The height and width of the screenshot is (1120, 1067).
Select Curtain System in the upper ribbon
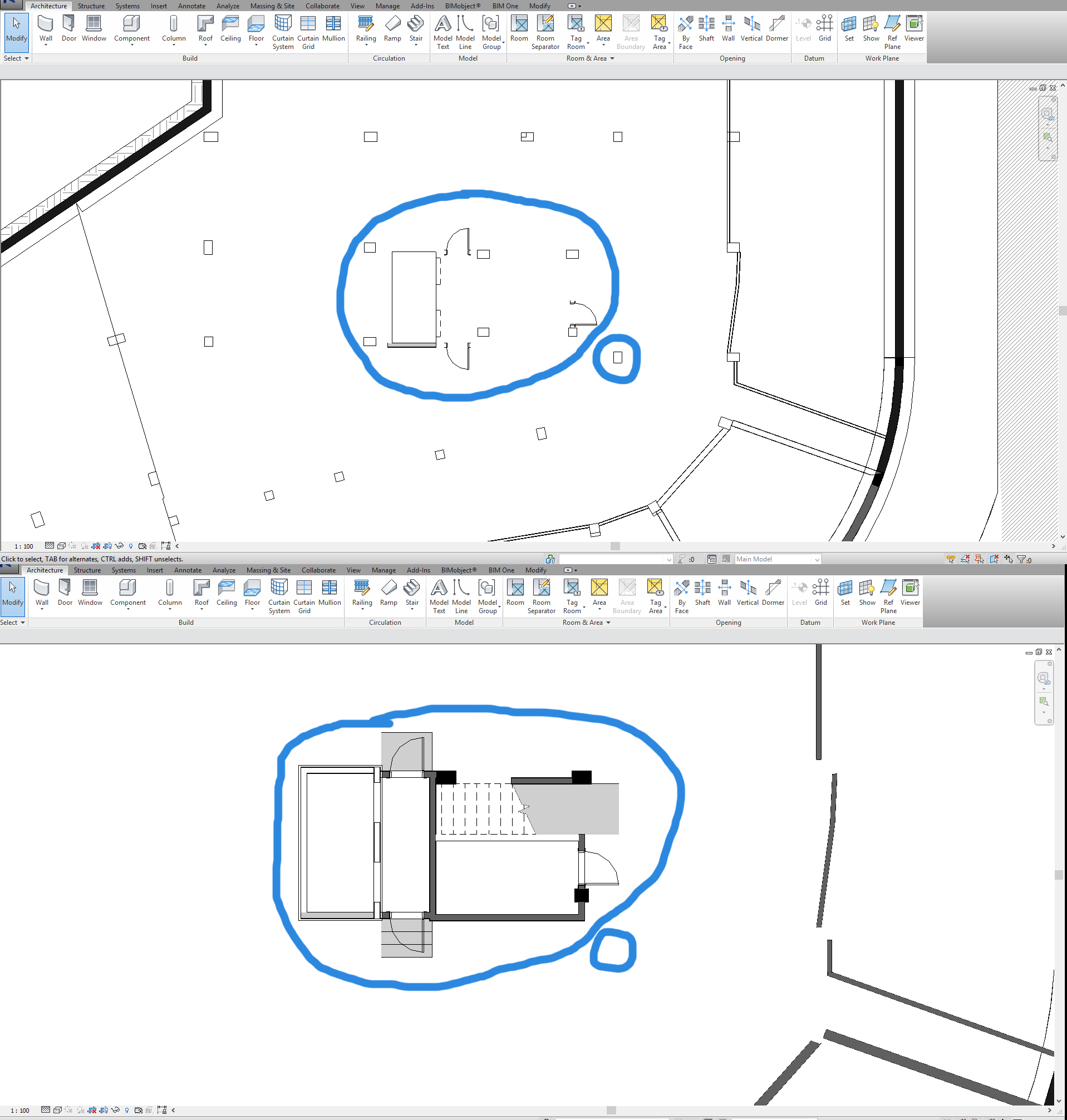283,32
